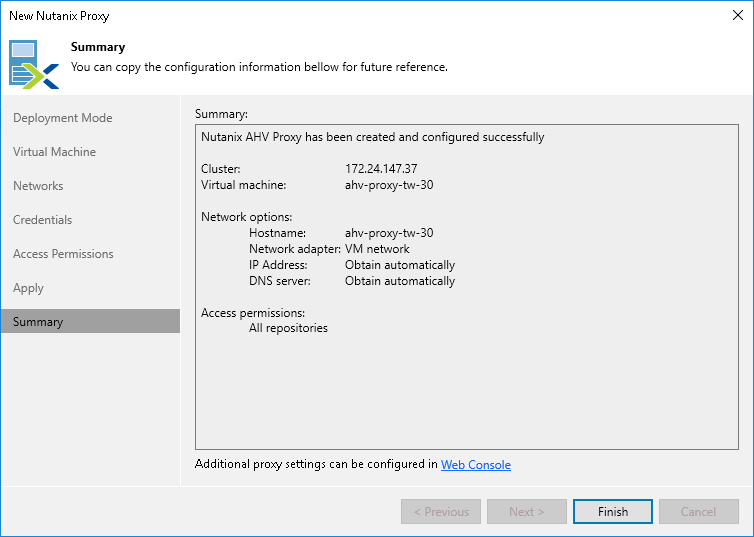
Task: Click the cluster IP 172.24.147.37
Action: (x=381, y=169)
